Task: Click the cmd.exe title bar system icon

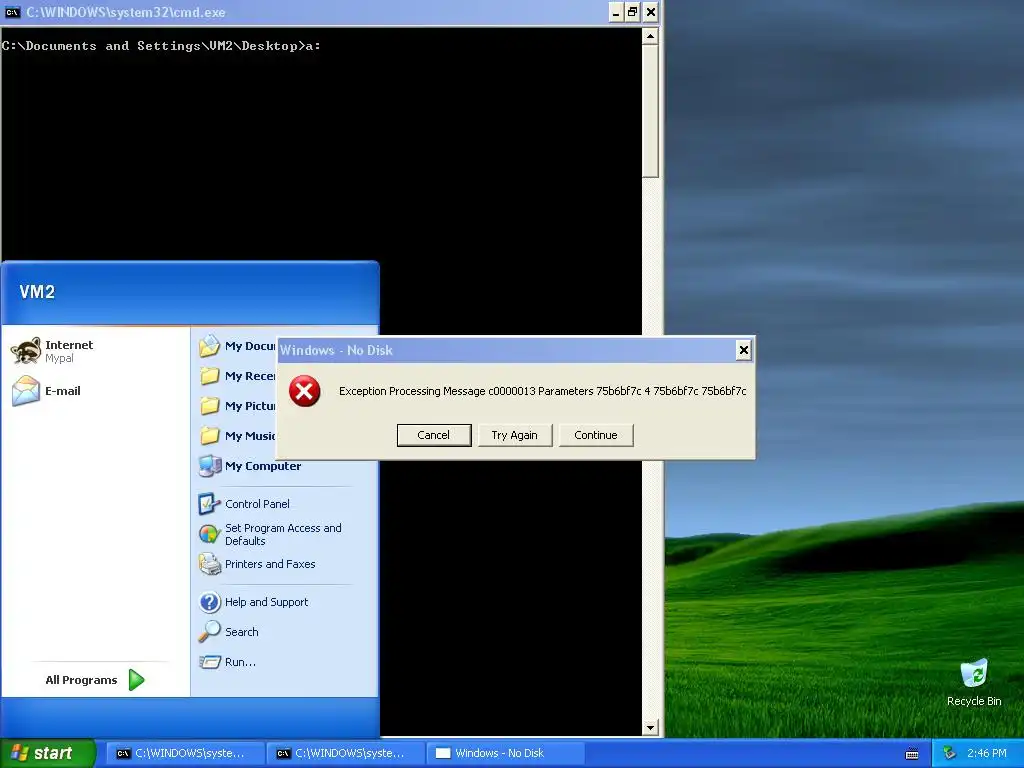Action: [x=12, y=12]
